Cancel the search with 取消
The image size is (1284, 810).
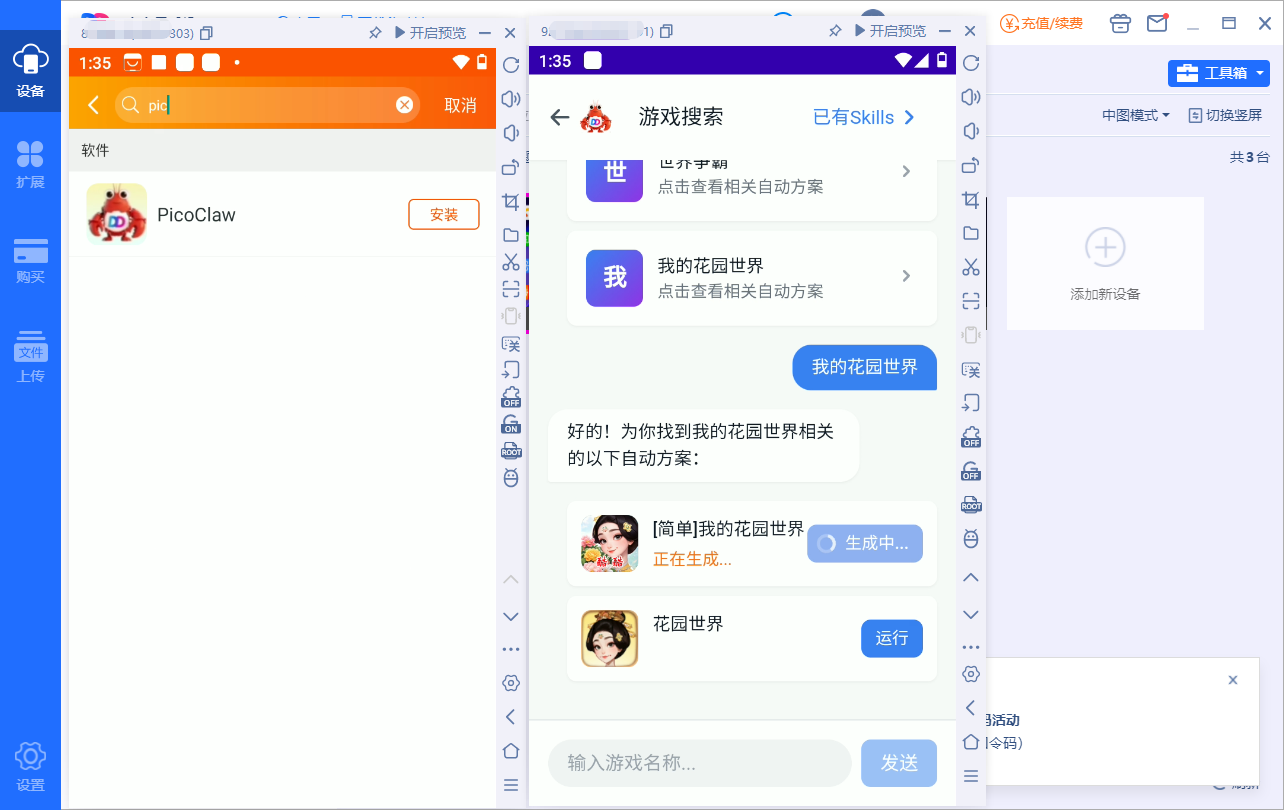pyautogui.click(x=460, y=105)
